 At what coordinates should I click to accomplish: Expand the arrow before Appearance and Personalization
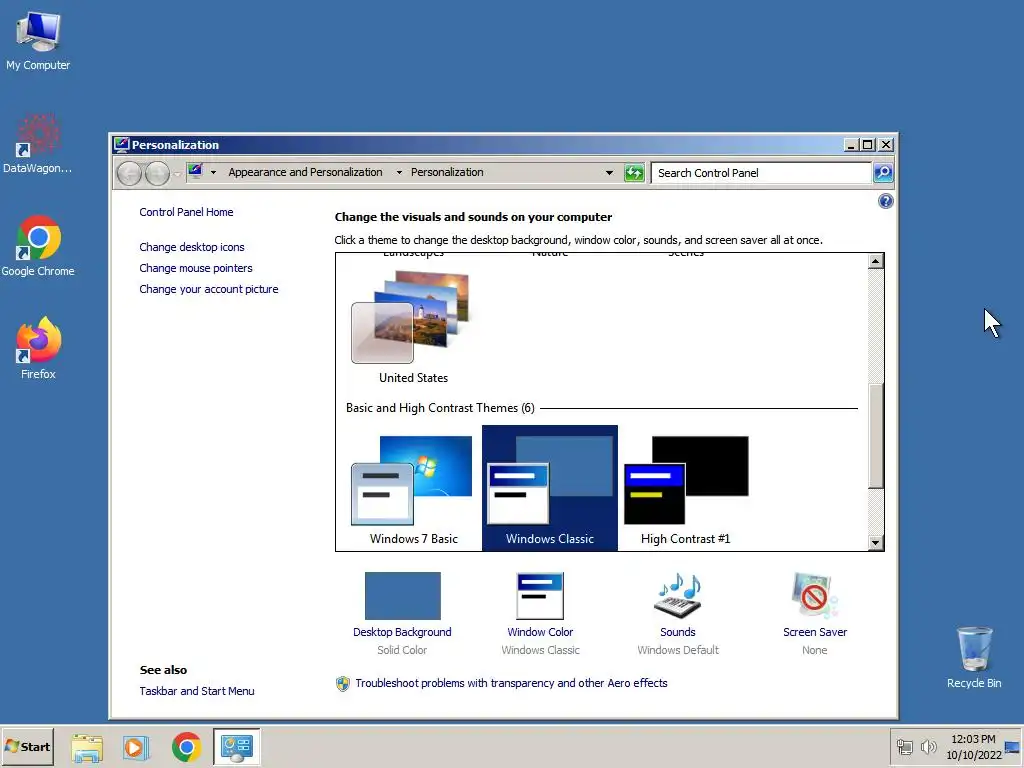point(214,173)
